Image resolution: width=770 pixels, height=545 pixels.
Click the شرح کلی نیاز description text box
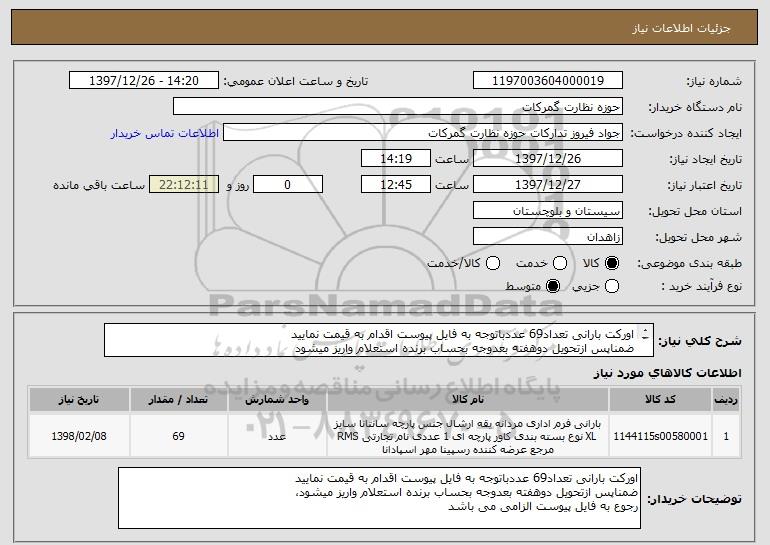pyautogui.click(x=379, y=340)
